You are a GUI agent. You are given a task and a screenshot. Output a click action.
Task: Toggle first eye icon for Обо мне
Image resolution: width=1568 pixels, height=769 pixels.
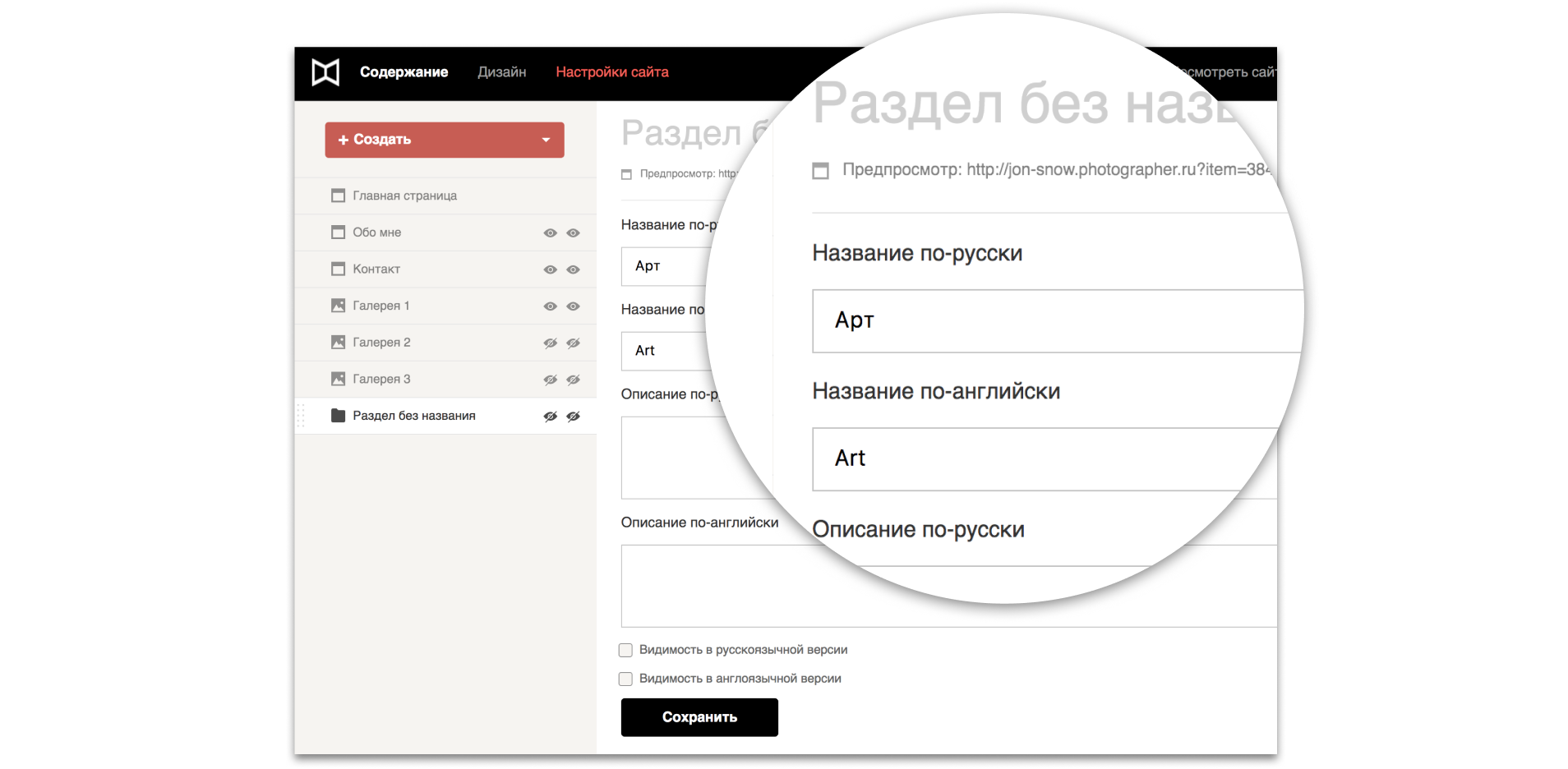pyautogui.click(x=551, y=233)
